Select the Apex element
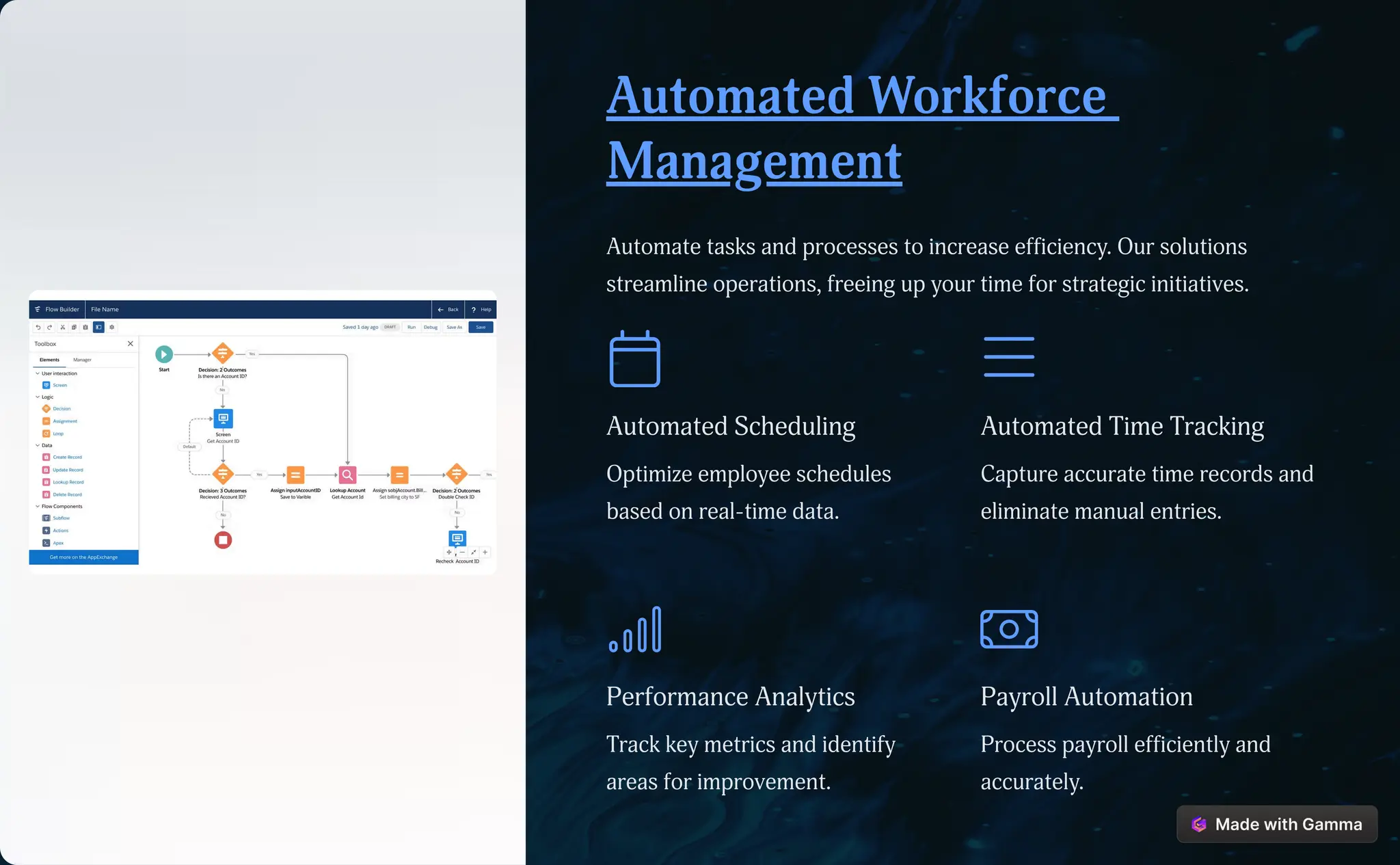Image resolution: width=1400 pixels, height=865 pixels. [x=53, y=543]
